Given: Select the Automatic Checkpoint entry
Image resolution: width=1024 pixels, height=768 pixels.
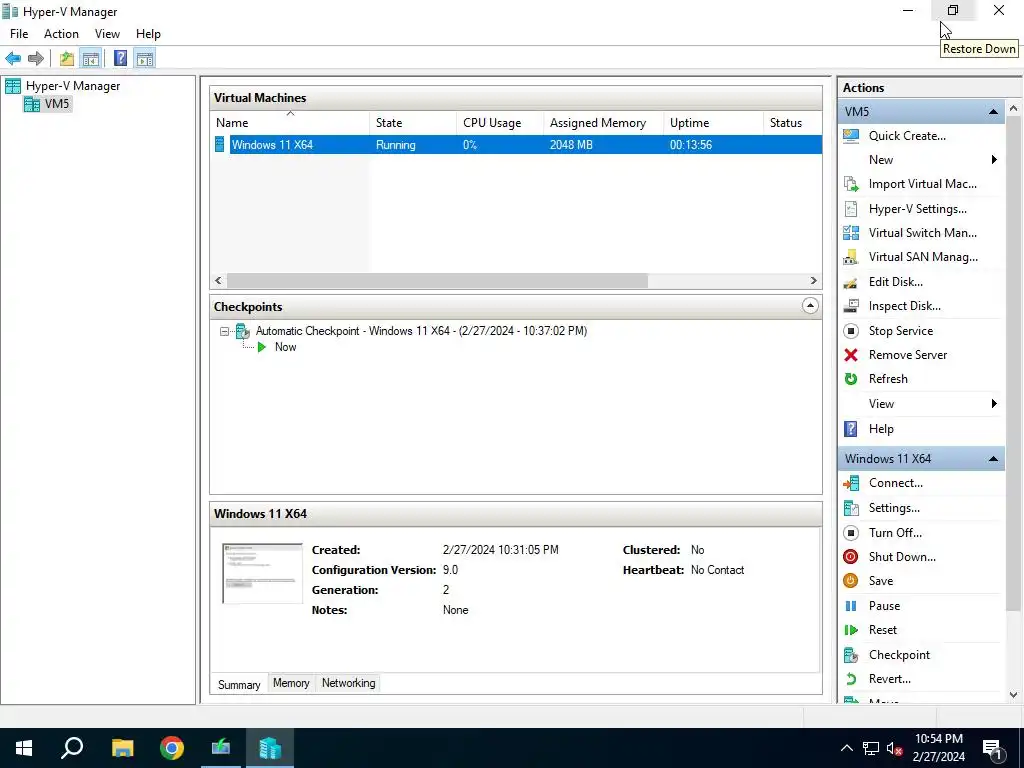Looking at the screenshot, I should coord(421,331).
